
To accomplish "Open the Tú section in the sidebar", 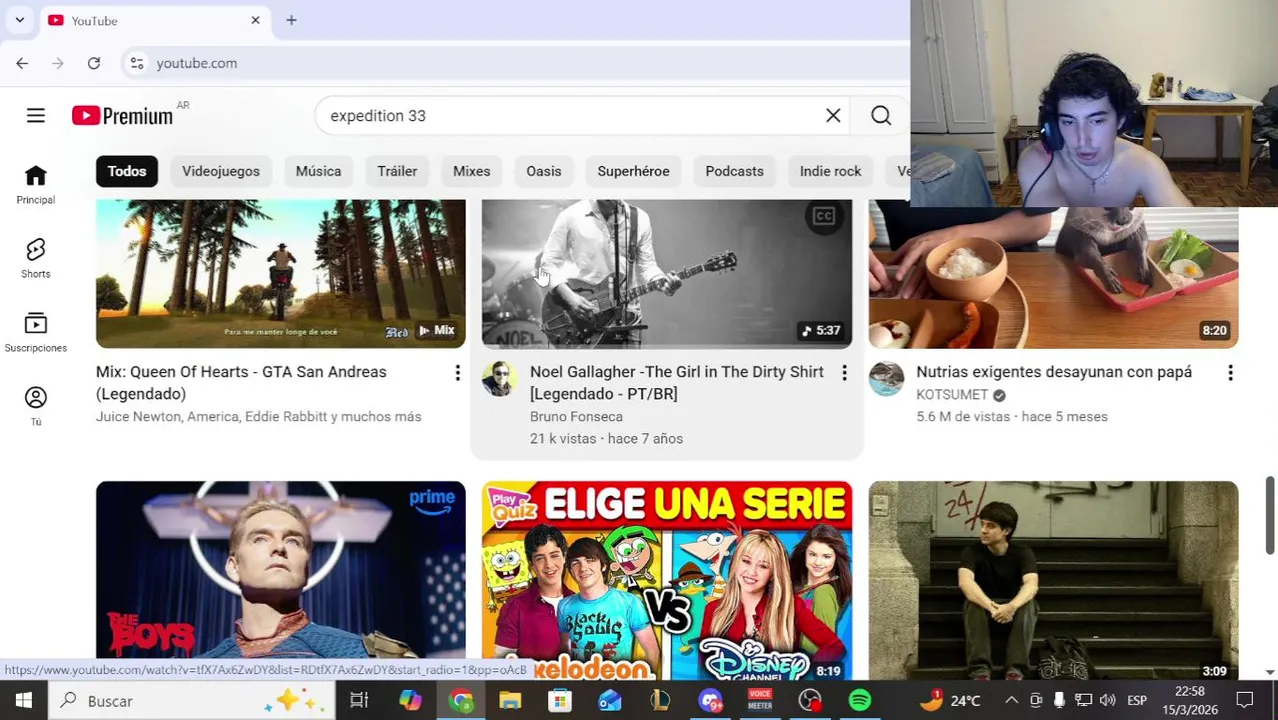I will (35, 406).
